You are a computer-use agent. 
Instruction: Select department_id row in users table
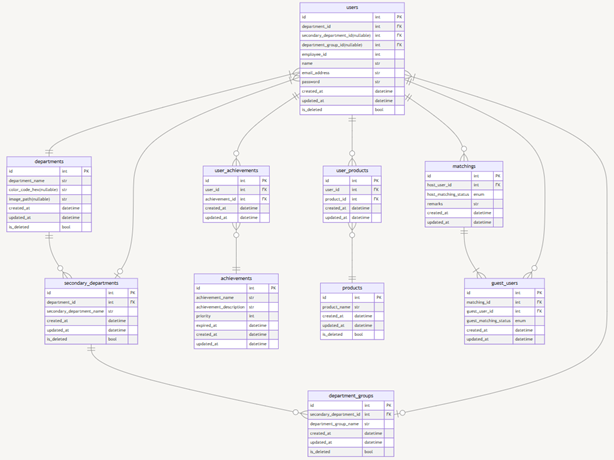[x=352, y=26]
